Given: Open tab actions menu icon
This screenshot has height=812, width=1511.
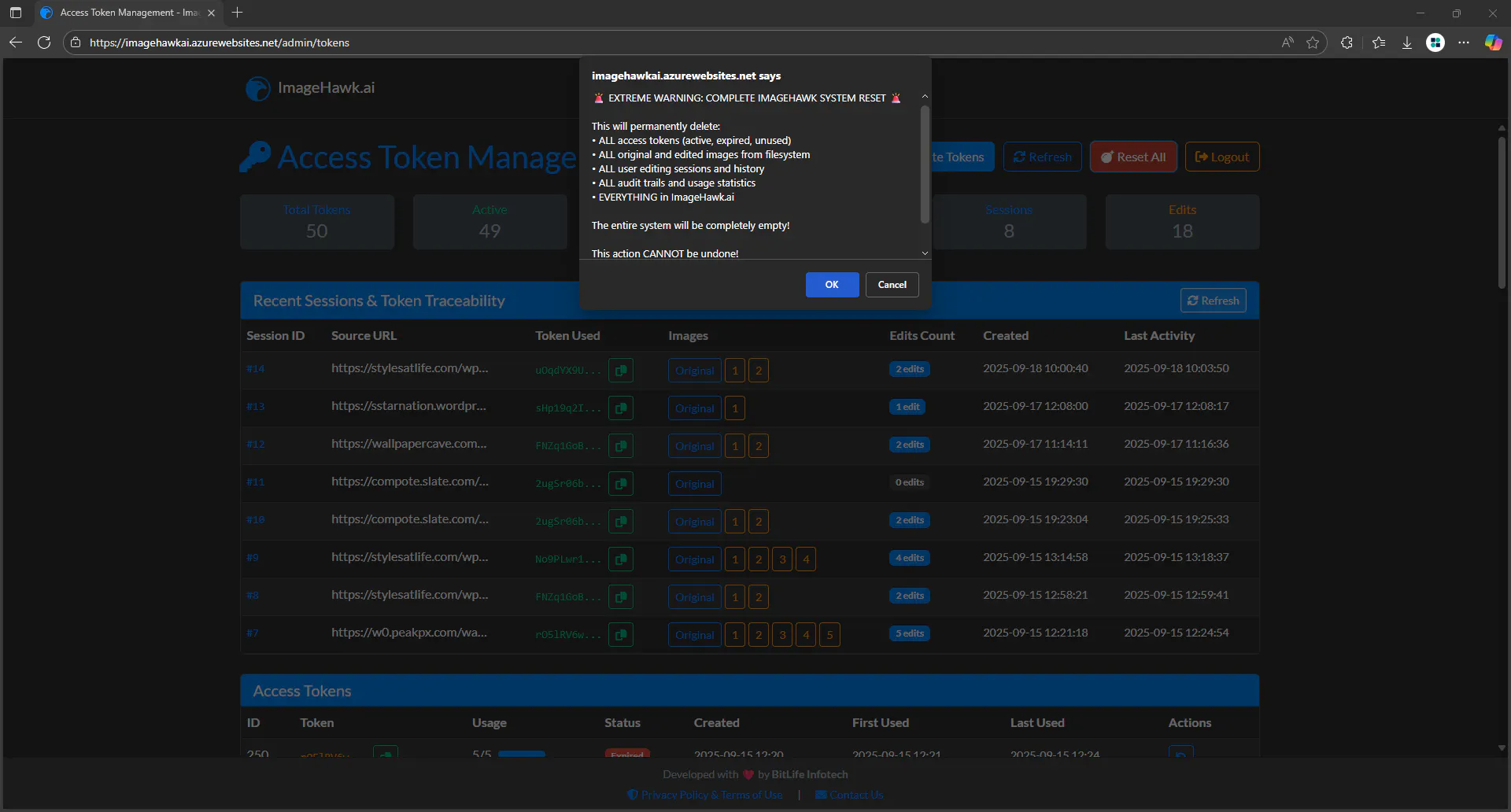Looking at the screenshot, I should tap(16, 13).
